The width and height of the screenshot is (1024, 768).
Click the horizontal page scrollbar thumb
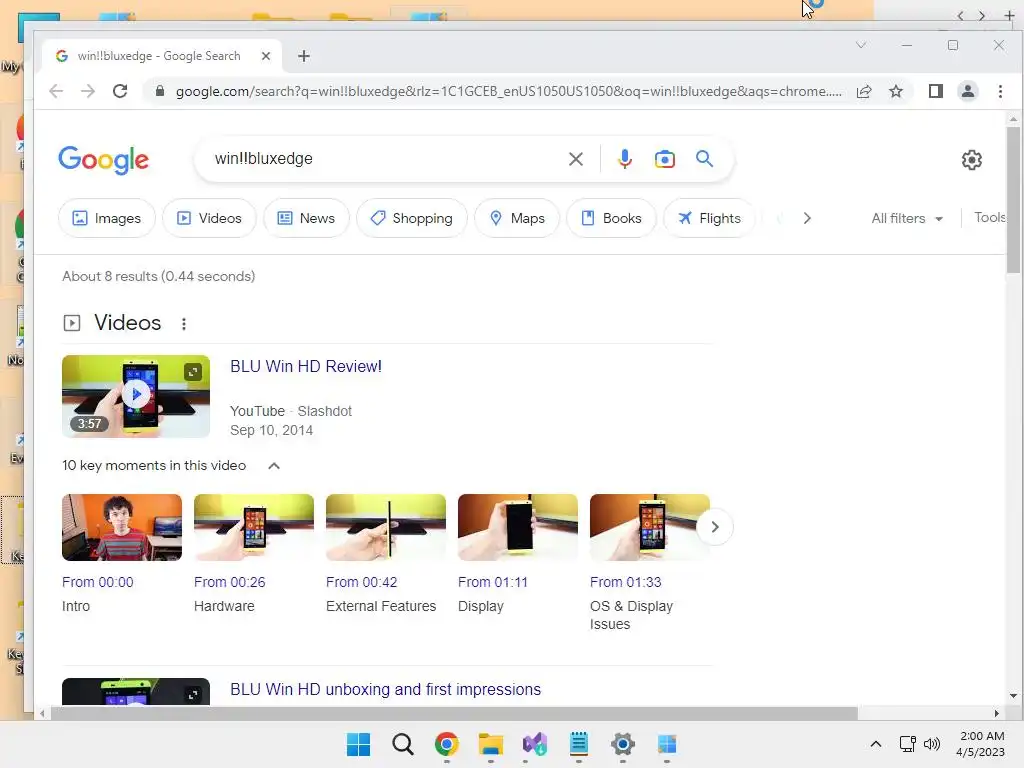(x=454, y=713)
